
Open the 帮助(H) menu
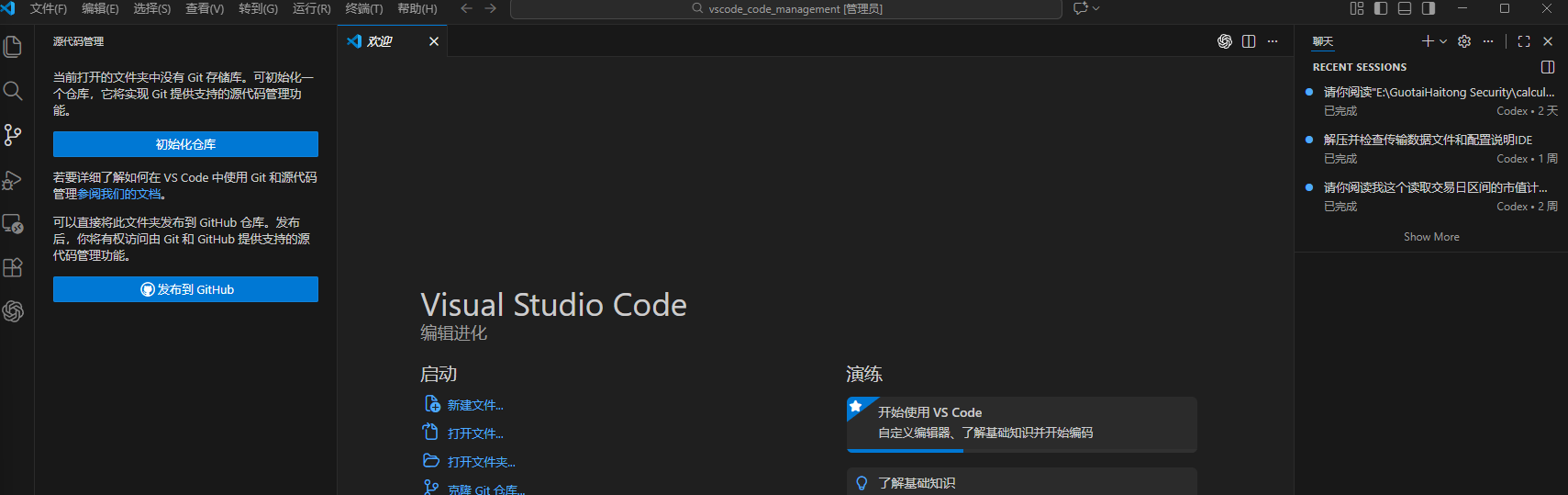pyautogui.click(x=417, y=8)
